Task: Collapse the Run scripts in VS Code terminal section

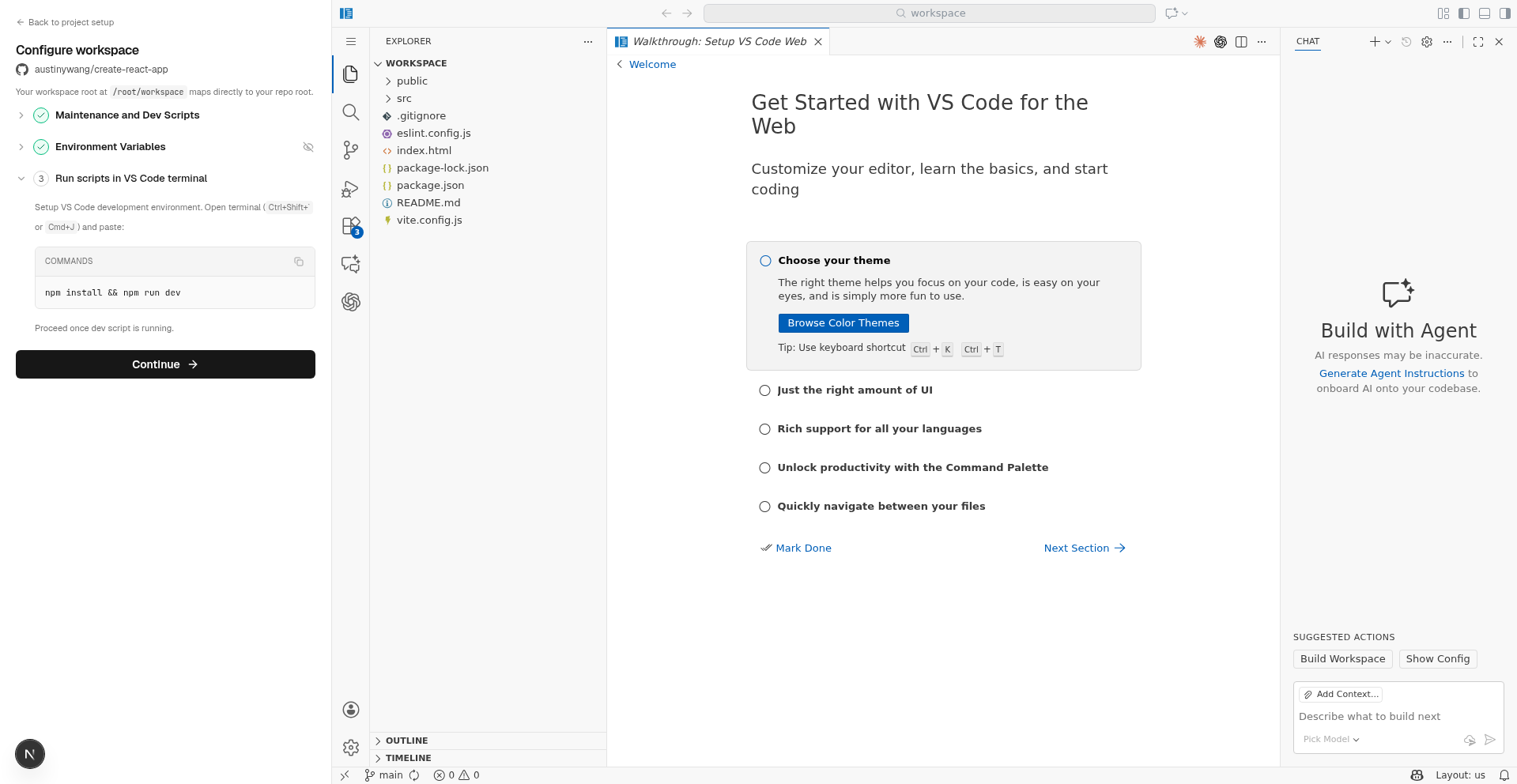Action: point(21,179)
